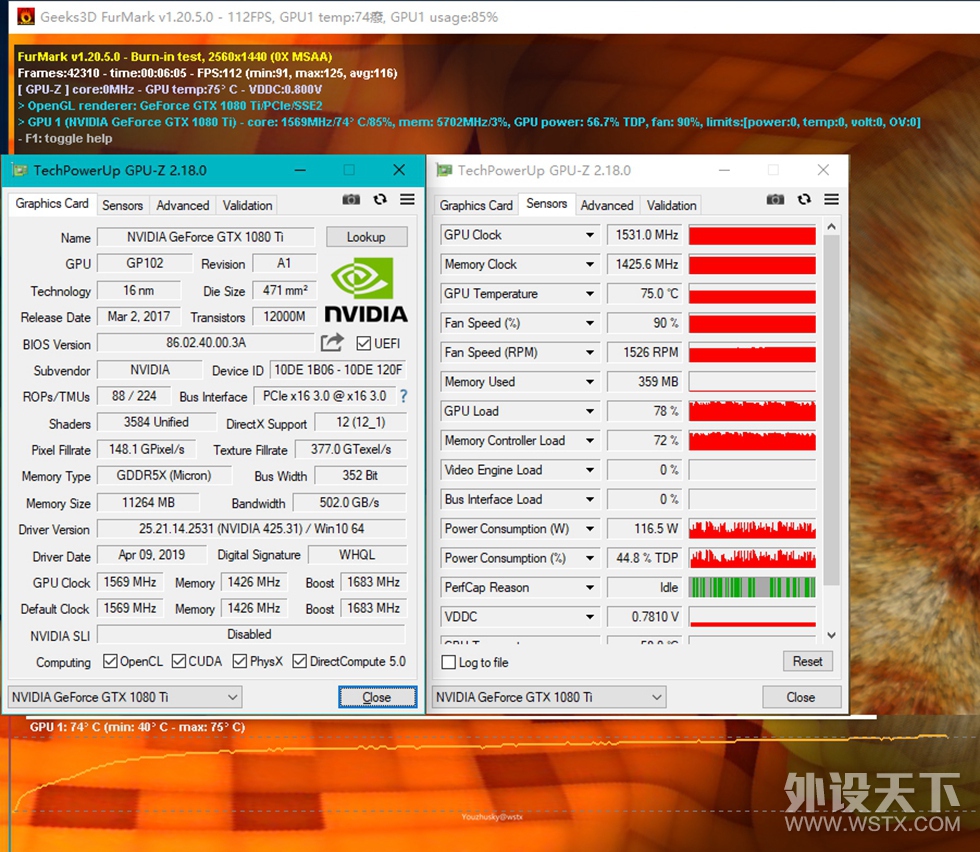Click the GPU Load red graph bar
980x852 pixels.
[x=752, y=411]
